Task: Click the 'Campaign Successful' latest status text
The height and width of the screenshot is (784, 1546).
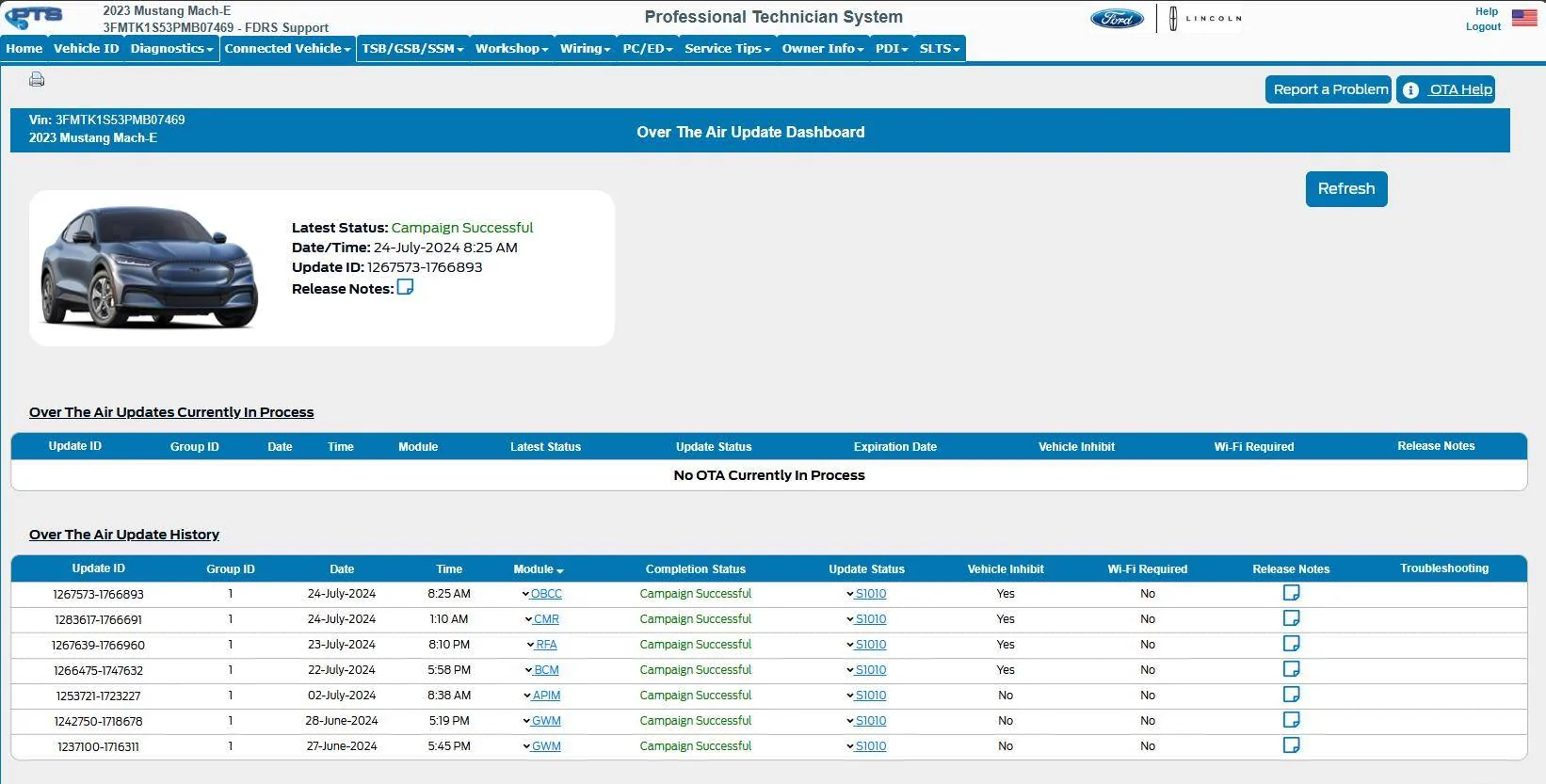Action: (x=462, y=228)
